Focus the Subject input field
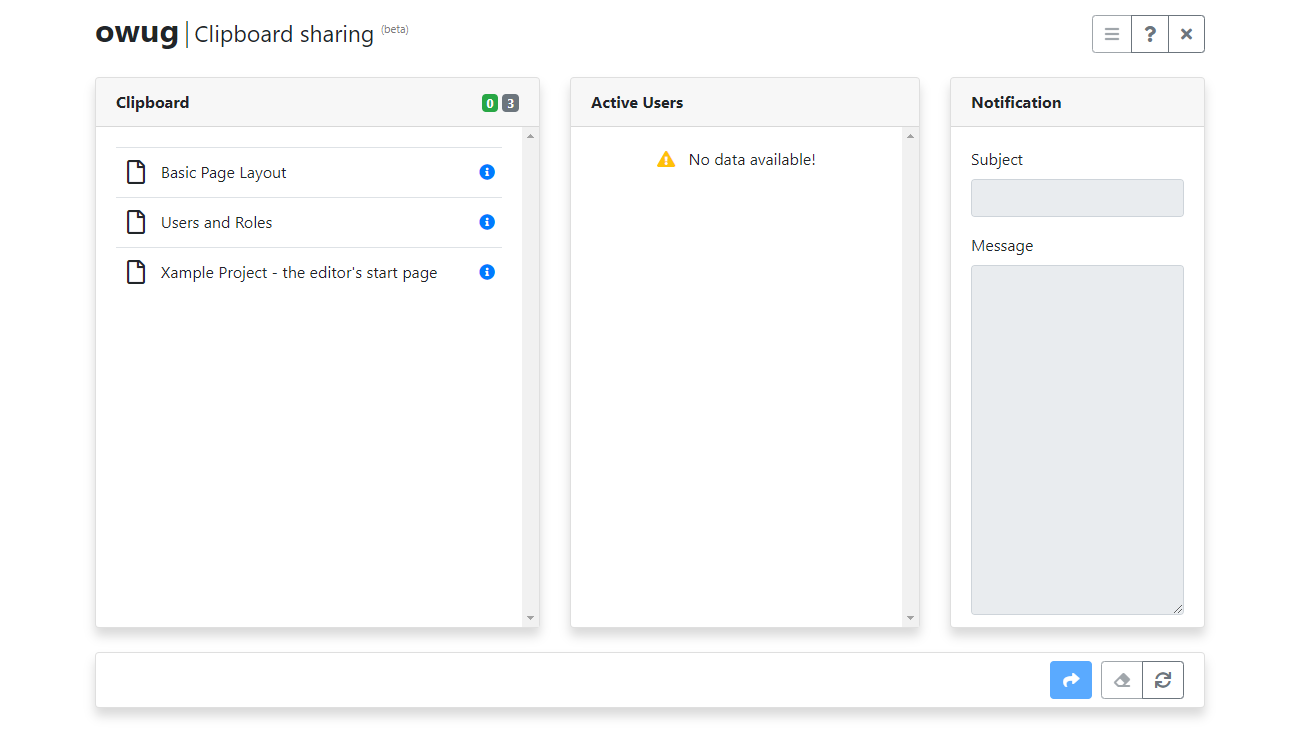1300x745 pixels. [1077, 198]
